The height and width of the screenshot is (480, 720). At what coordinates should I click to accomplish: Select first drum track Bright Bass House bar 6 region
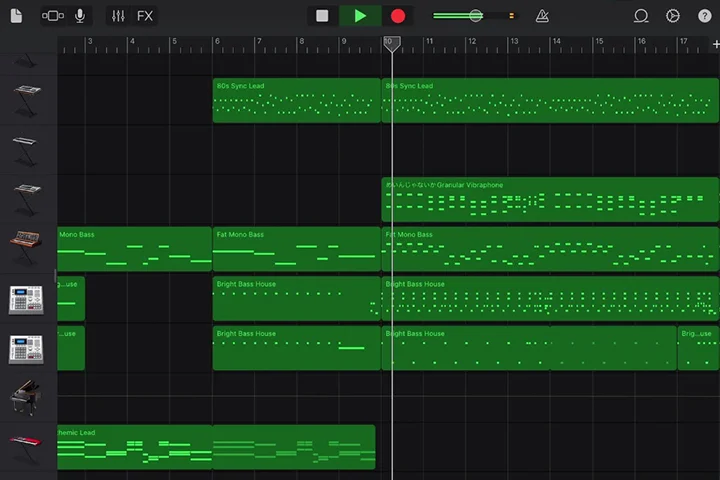[297, 299]
